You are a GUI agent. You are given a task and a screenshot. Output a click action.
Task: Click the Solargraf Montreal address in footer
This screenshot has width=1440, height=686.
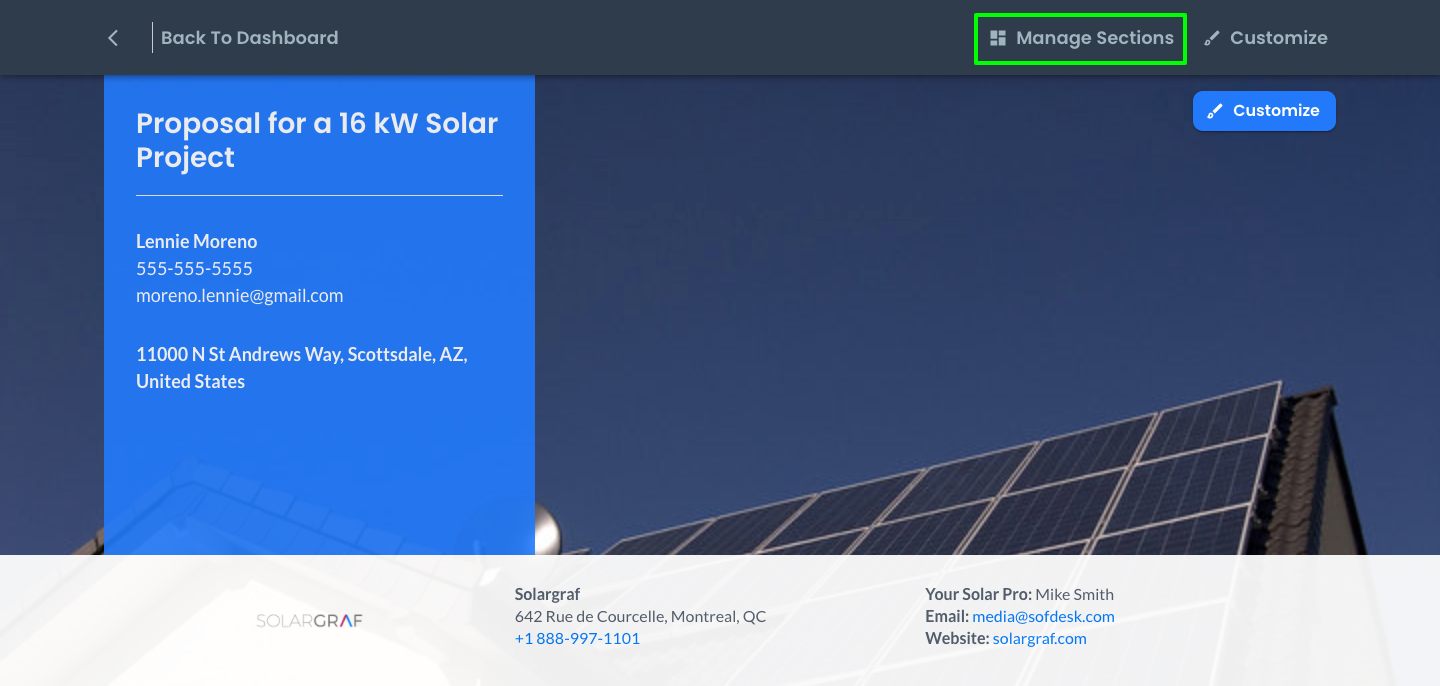[x=640, y=616]
